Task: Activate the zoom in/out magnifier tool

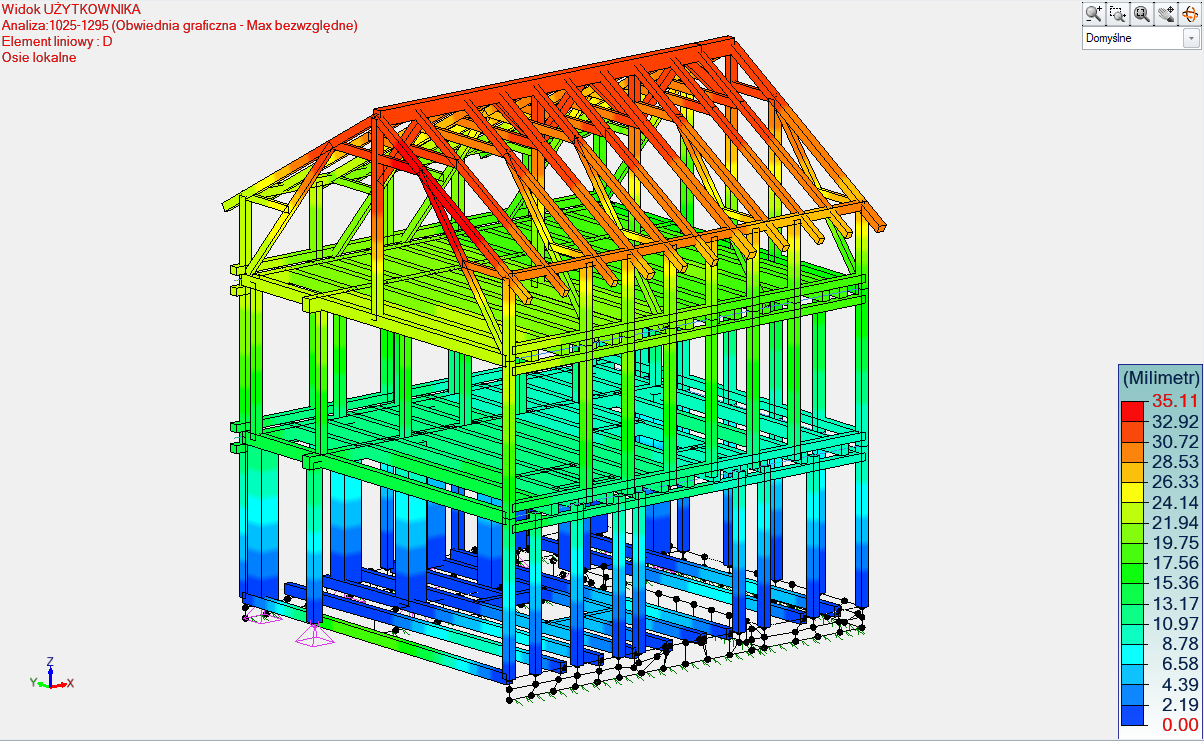Action: [x=1094, y=13]
